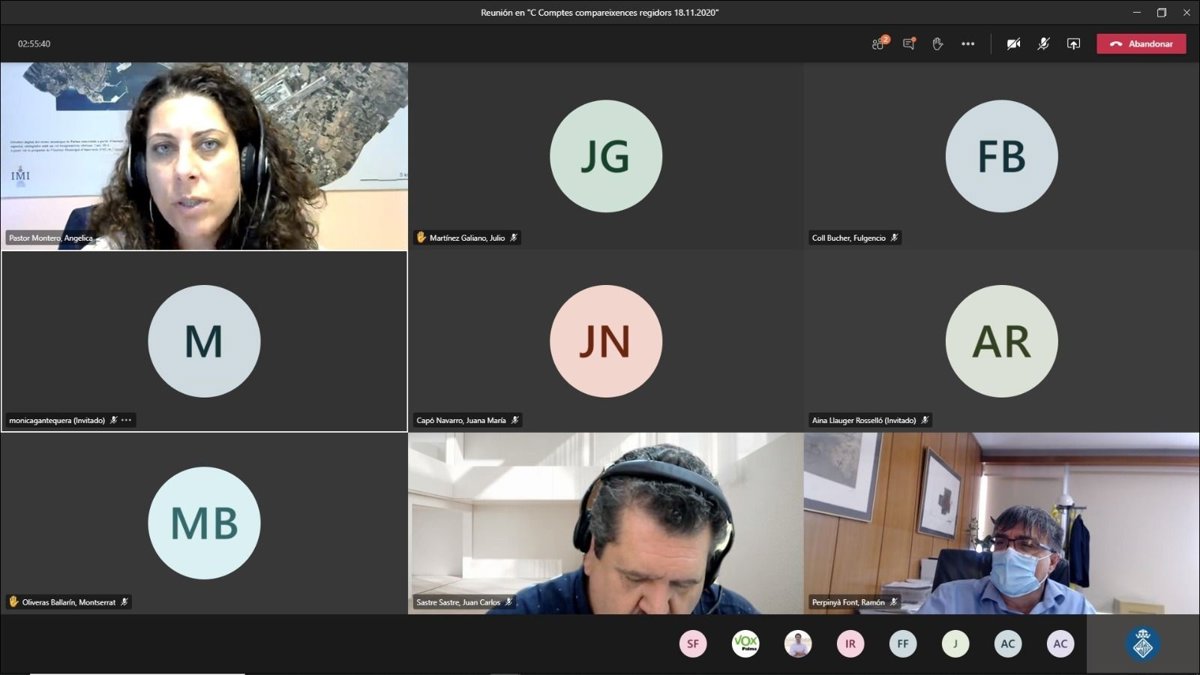Click the J participant avatar

tap(955, 644)
